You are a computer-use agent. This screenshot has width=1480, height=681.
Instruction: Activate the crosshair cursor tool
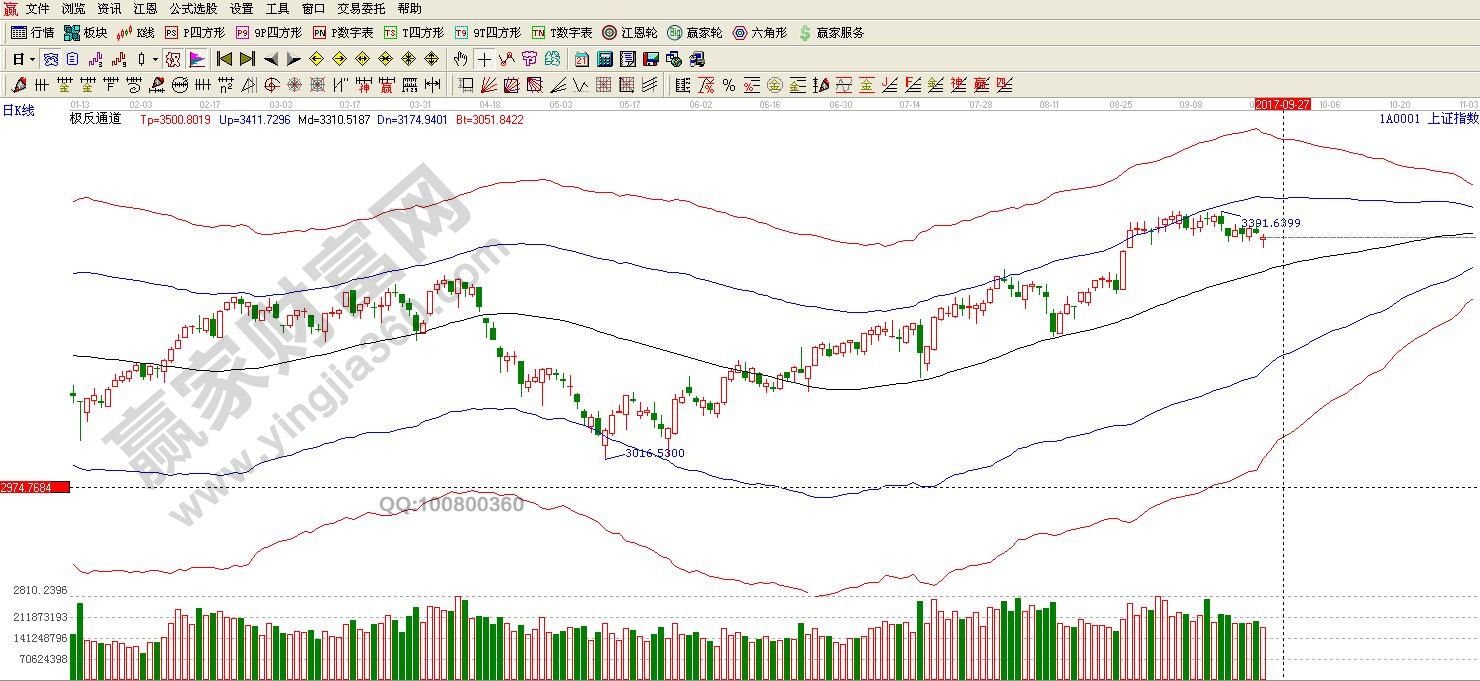pyautogui.click(x=484, y=59)
